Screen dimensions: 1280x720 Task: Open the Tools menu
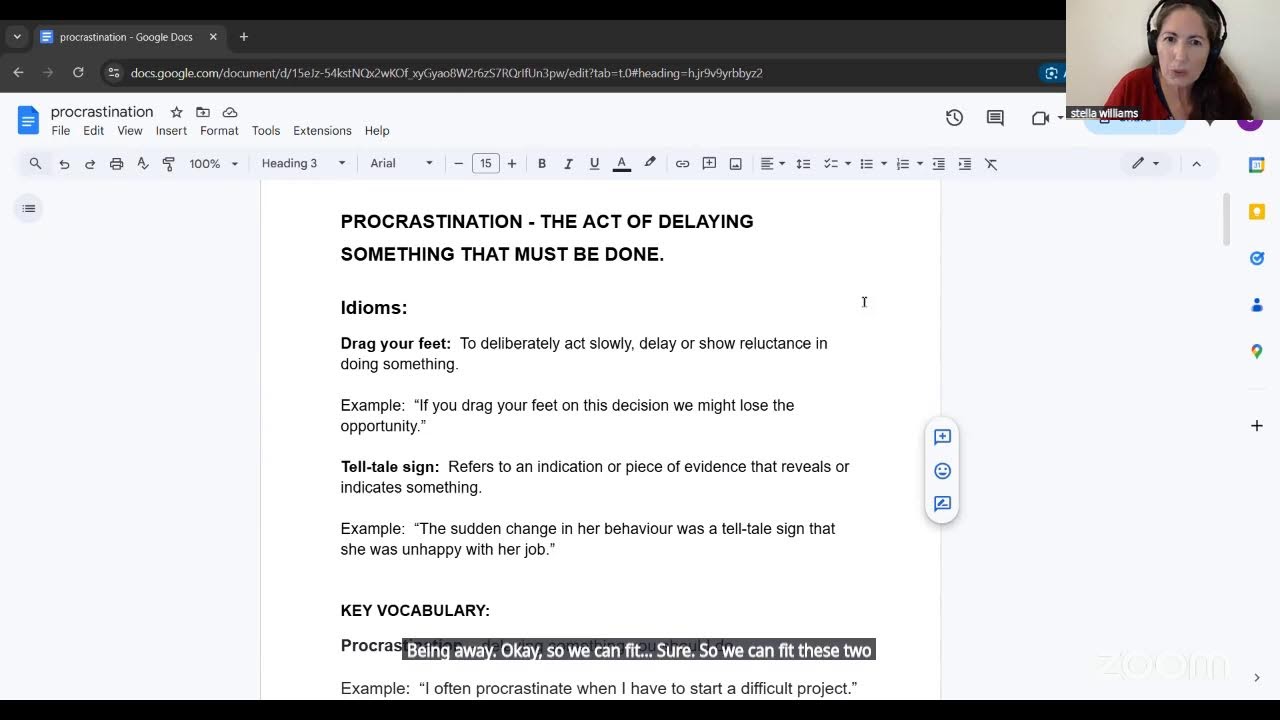[266, 131]
